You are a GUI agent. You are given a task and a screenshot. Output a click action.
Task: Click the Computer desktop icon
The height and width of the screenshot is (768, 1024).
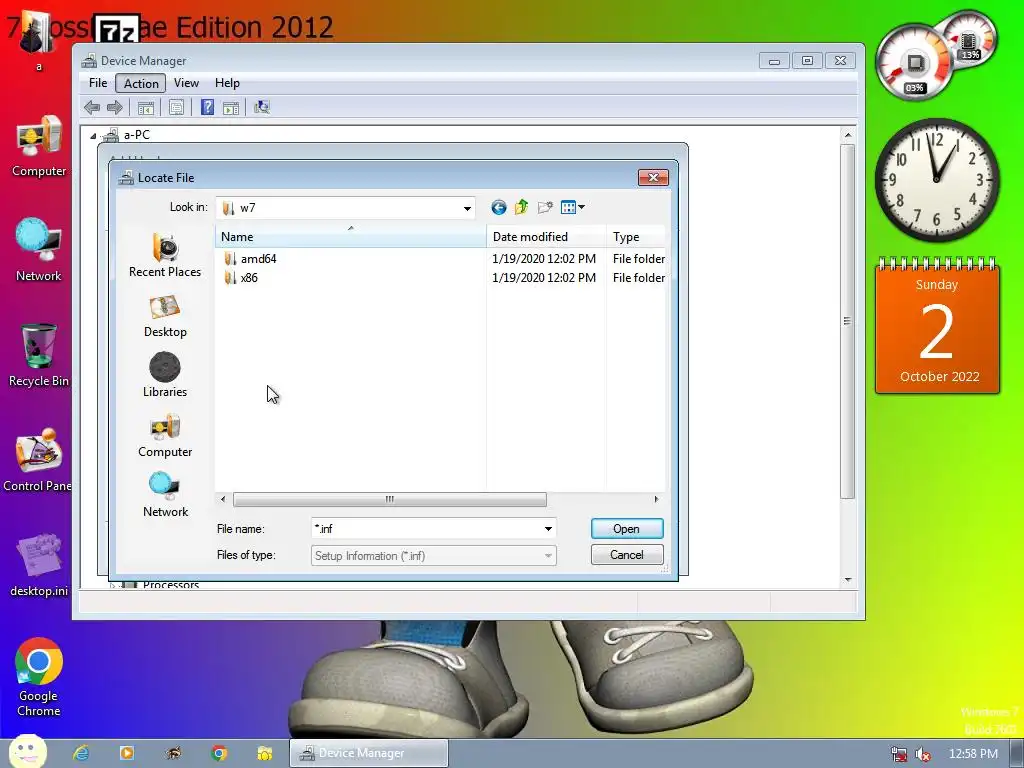39,146
